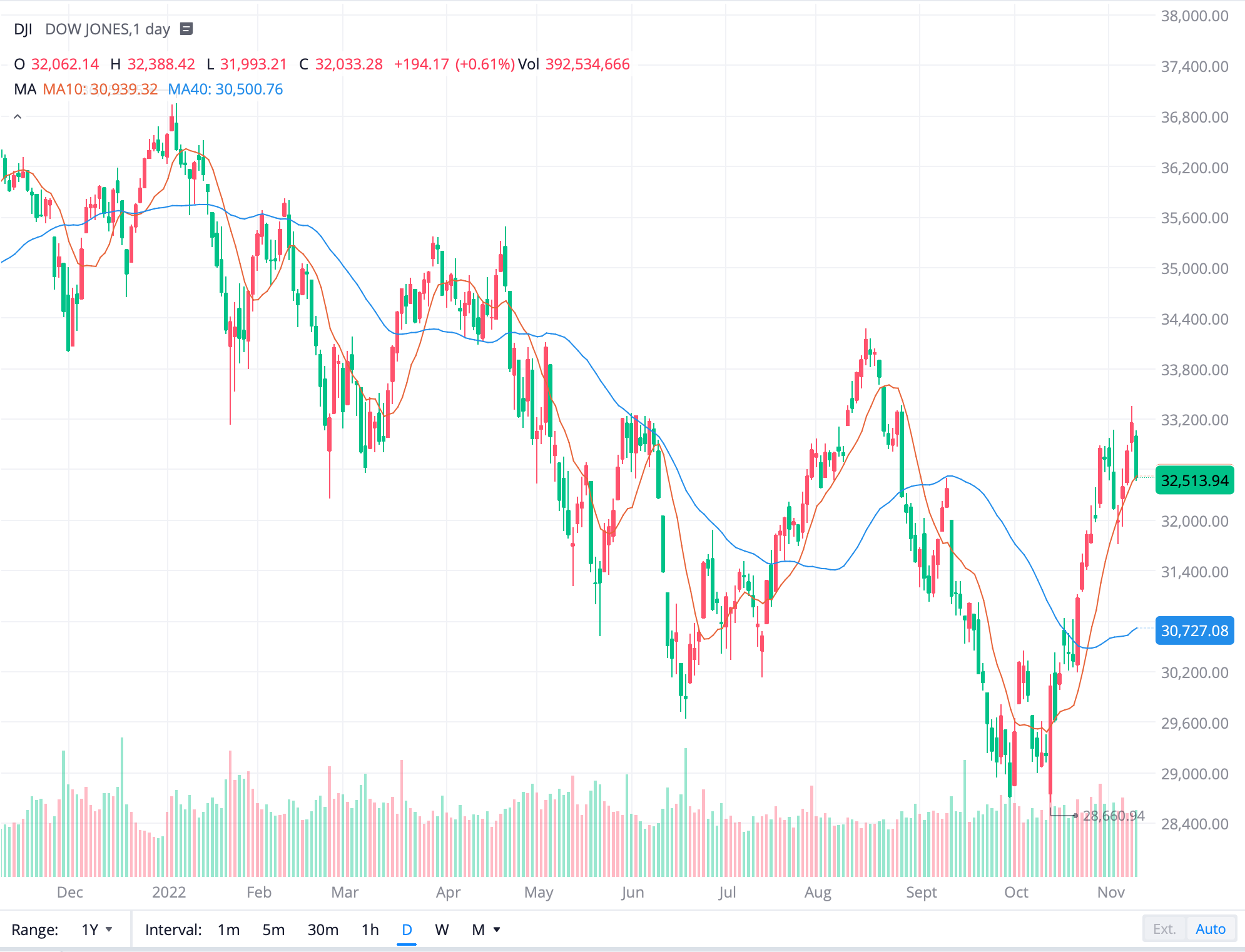Switch to the 1h interval
Screen dimensions: 1245x952
coord(370,929)
